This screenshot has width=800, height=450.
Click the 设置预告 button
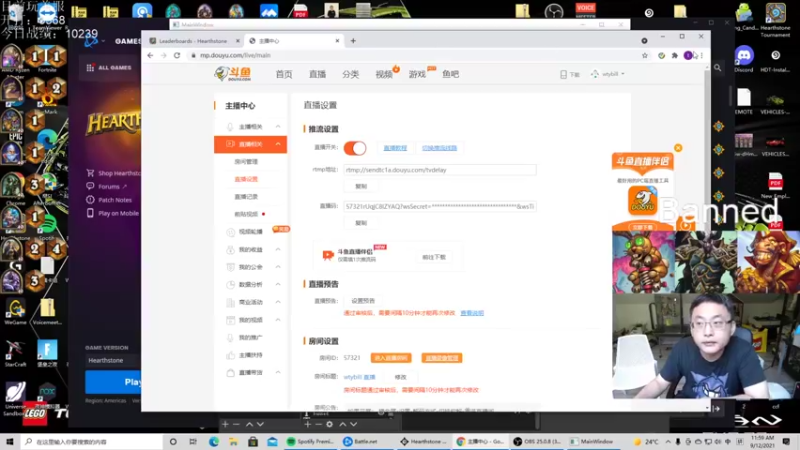coord(363,301)
